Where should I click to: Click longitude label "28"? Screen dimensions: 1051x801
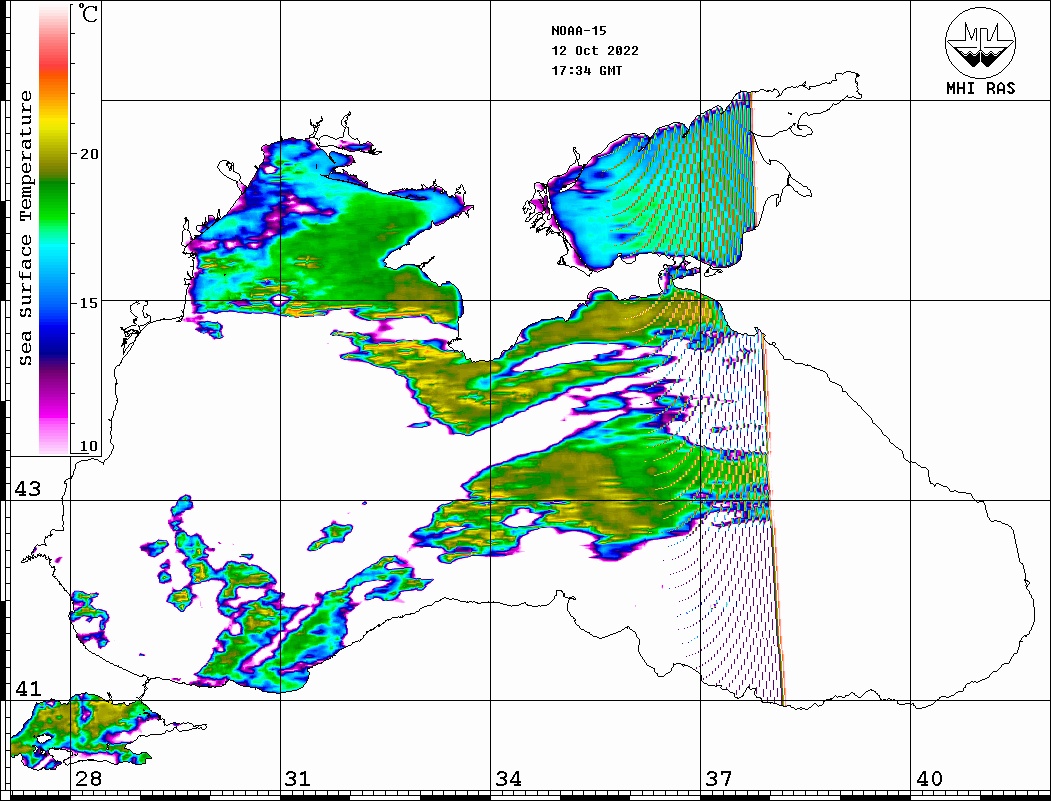point(88,778)
